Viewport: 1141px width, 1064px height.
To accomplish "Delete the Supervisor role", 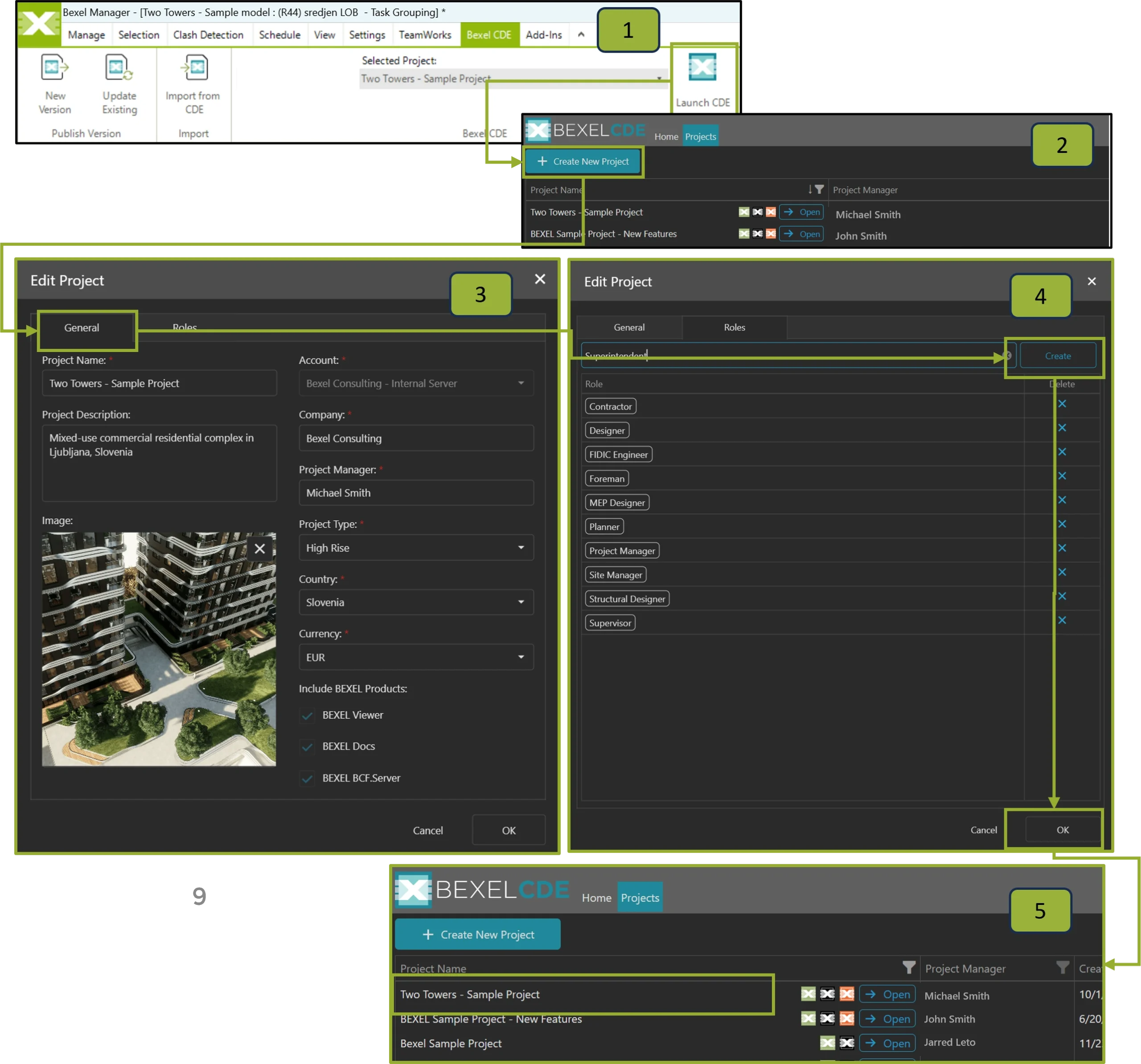I will (1062, 620).
